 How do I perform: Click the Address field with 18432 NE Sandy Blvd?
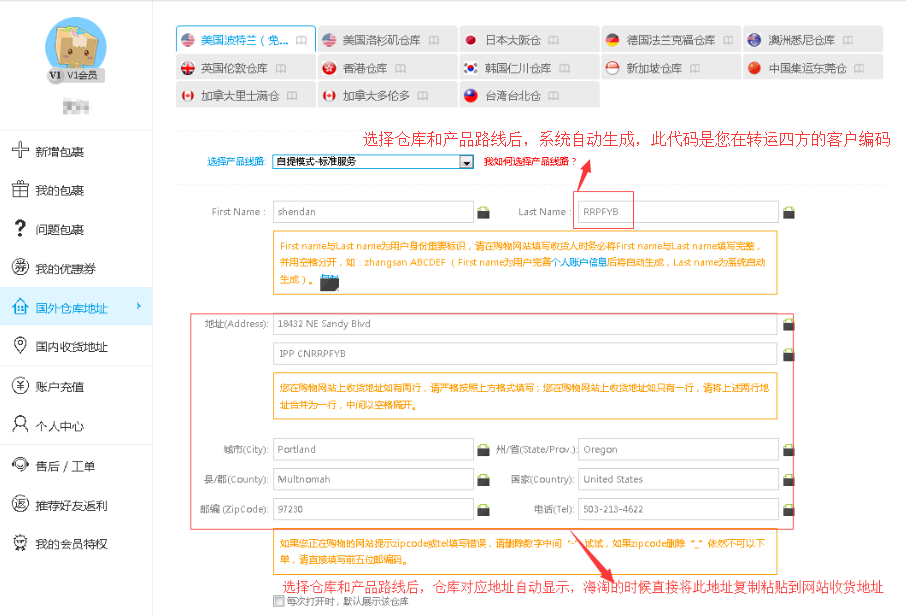pyautogui.click(x=525, y=324)
